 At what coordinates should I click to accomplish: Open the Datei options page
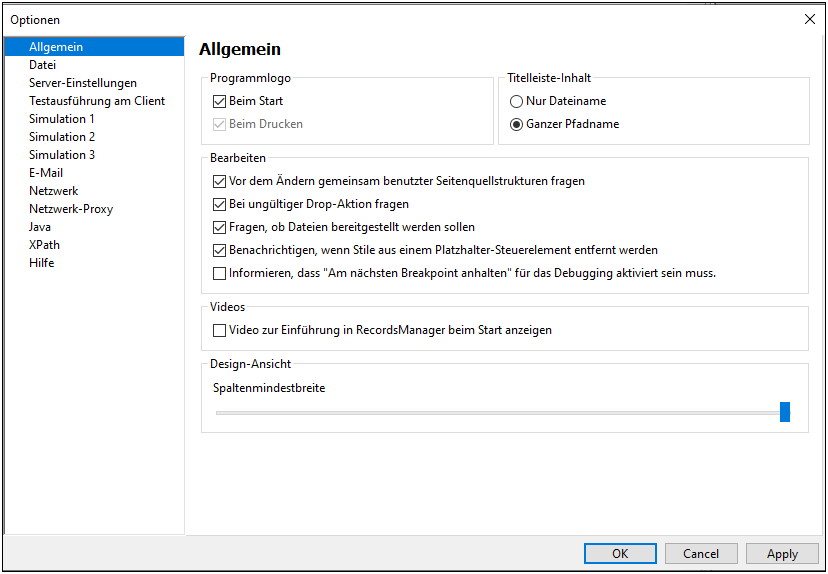43,65
